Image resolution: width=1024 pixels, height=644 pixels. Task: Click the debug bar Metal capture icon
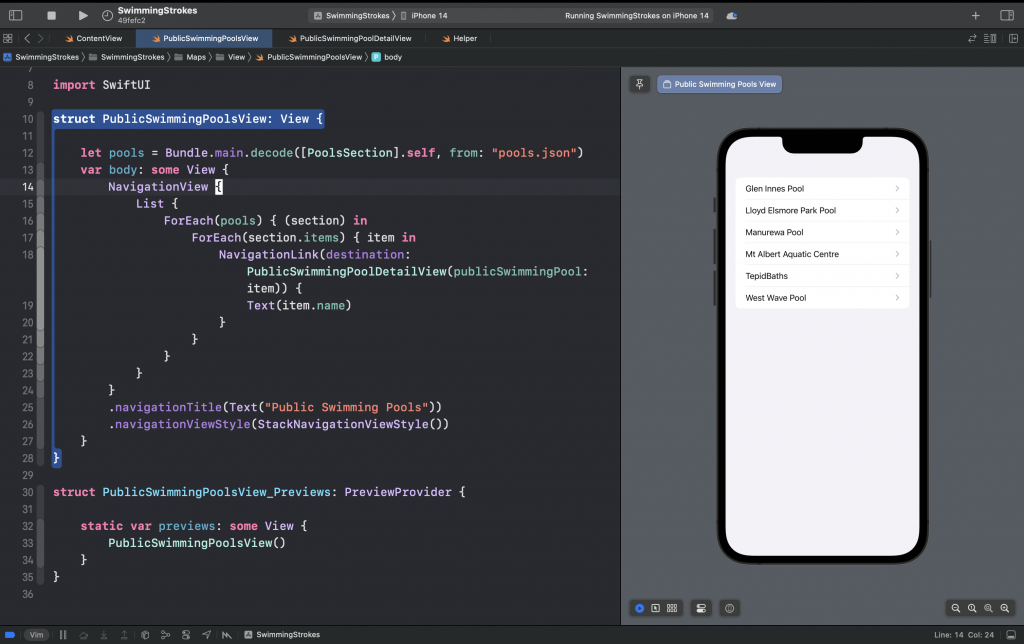pos(227,635)
